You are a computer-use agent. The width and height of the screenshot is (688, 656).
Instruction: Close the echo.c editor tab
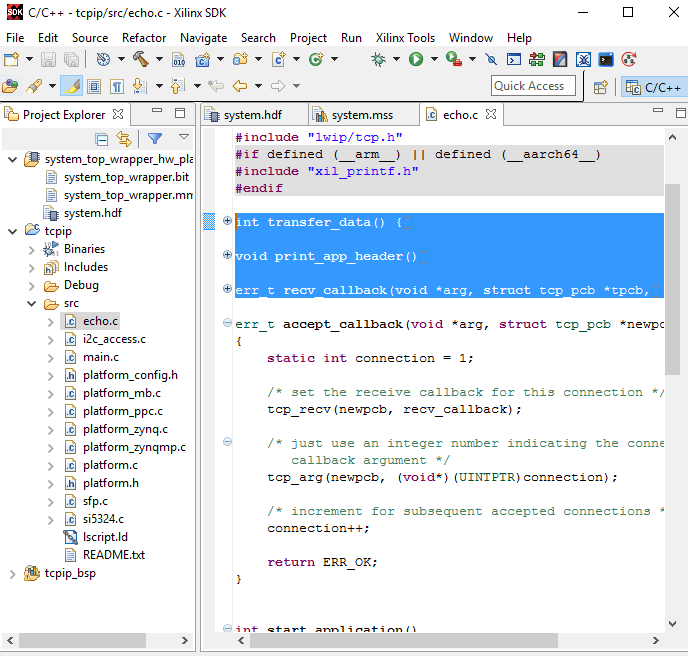coord(492,115)
